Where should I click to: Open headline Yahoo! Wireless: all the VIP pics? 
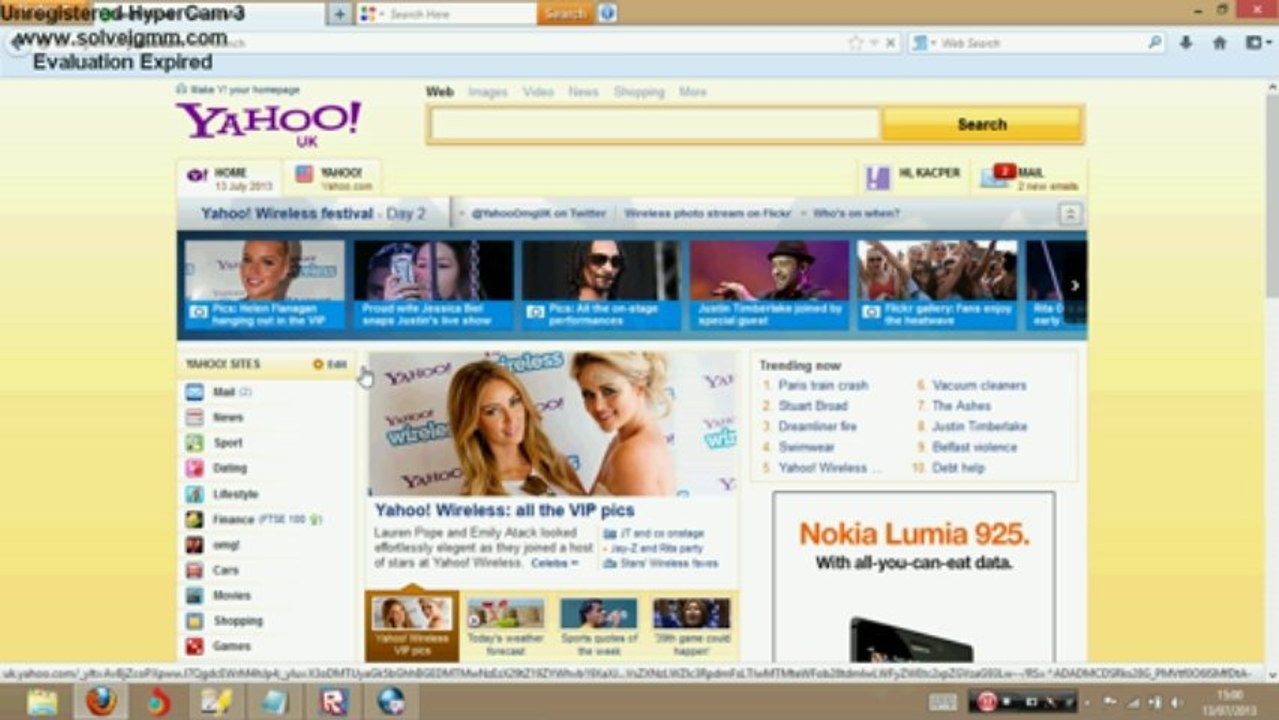[504, 511]
